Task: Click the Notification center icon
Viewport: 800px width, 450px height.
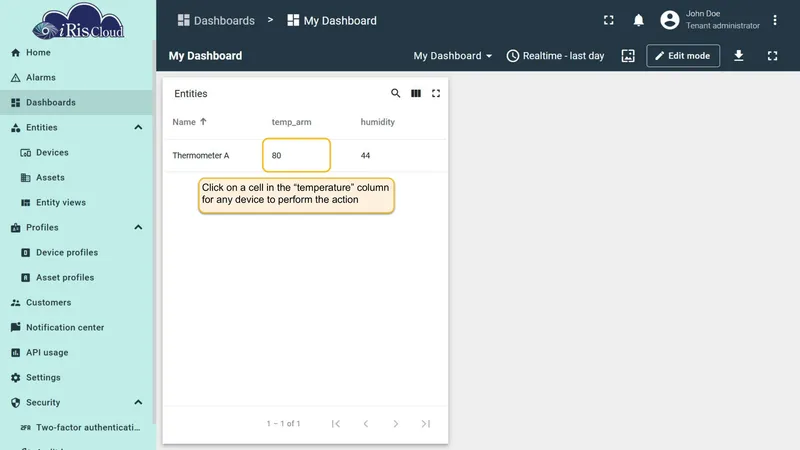Action: coord(15,327)
